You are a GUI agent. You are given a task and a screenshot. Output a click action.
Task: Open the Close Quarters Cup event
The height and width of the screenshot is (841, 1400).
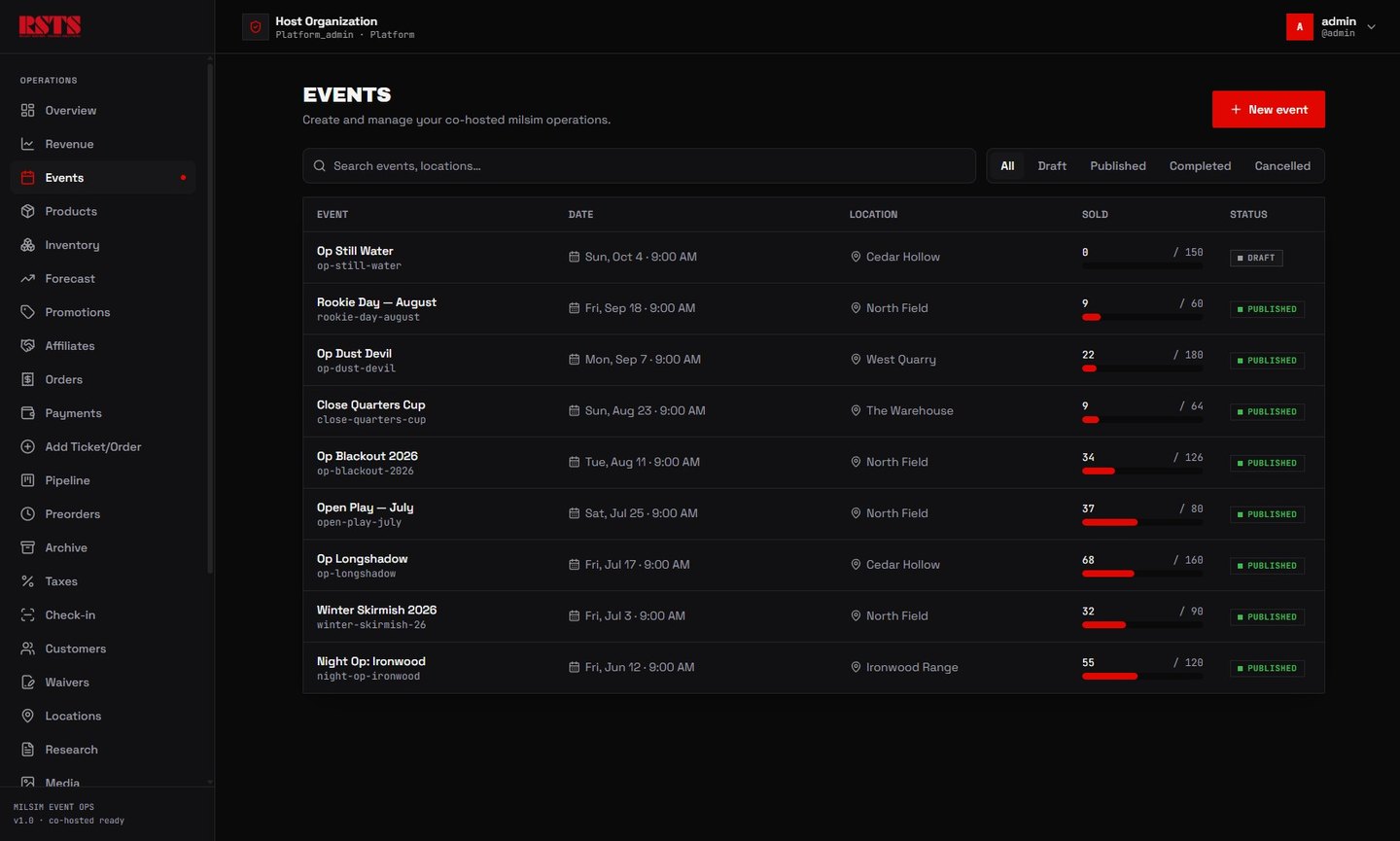[370, 405]
